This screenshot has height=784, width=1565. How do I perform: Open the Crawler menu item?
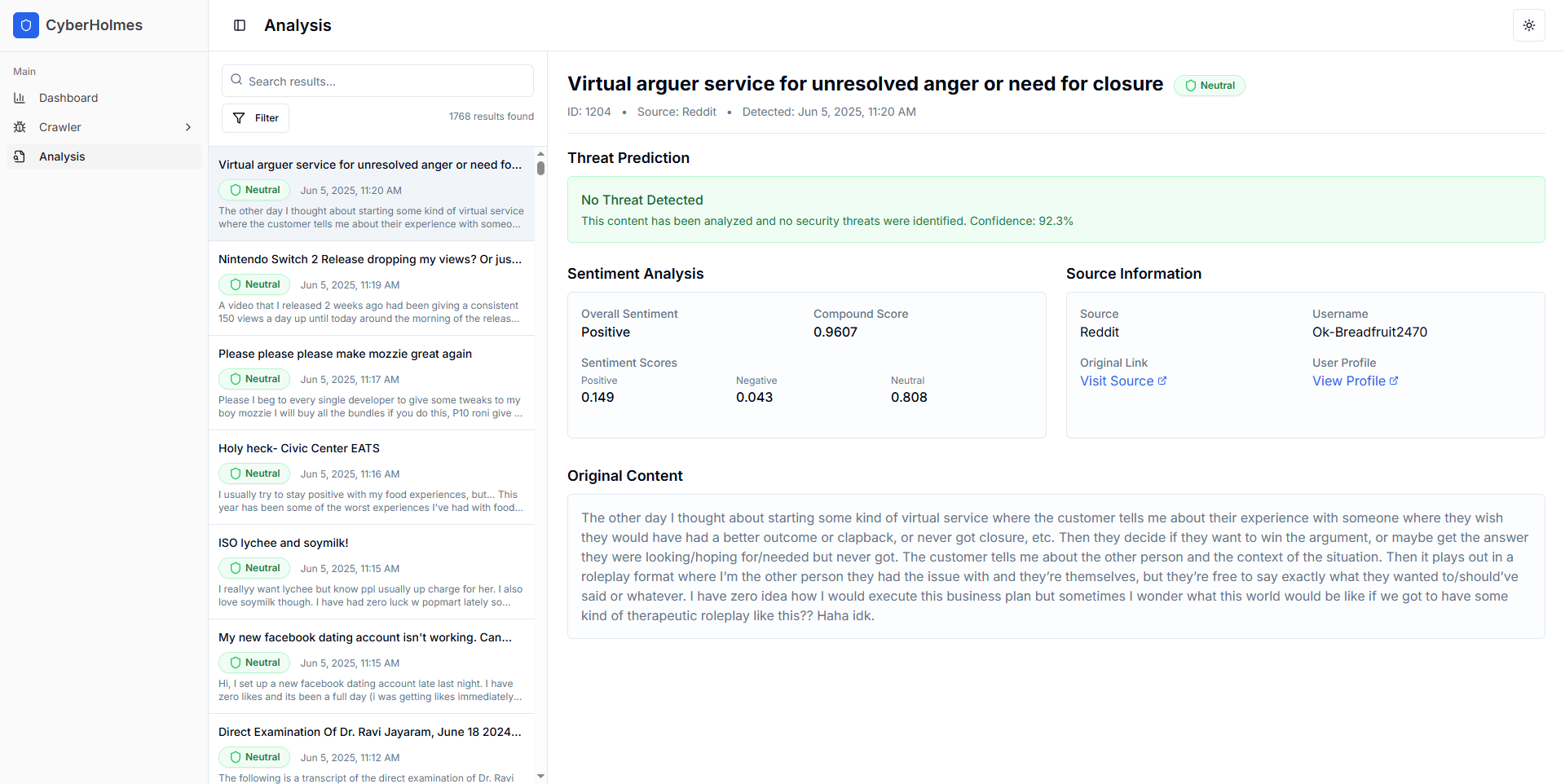[x=104, y=127]
